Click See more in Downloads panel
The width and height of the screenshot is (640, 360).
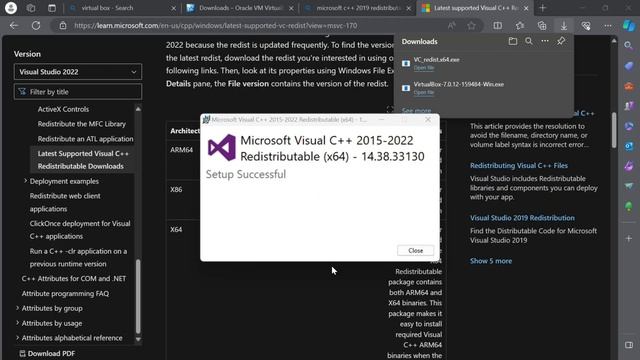[416, 110]
